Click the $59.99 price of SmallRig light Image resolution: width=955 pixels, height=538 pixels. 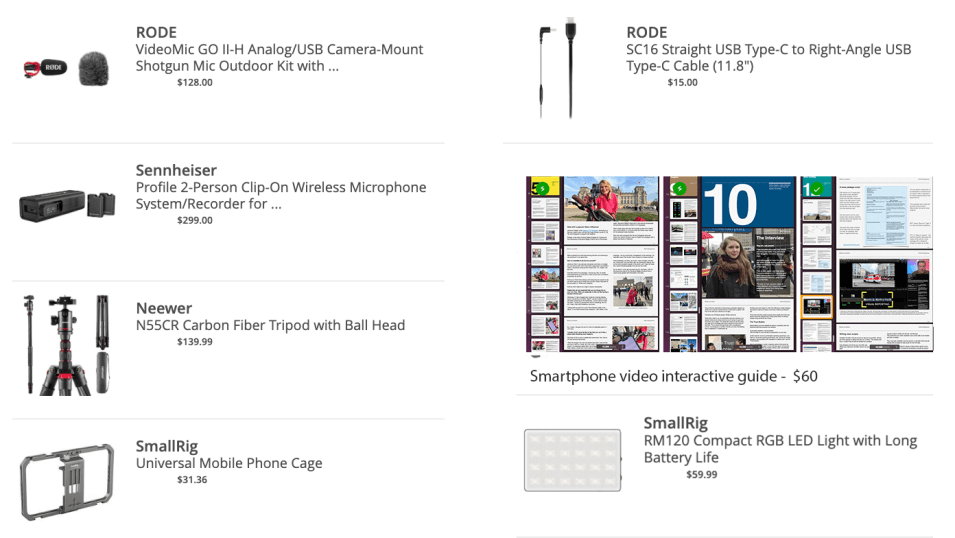702,474
